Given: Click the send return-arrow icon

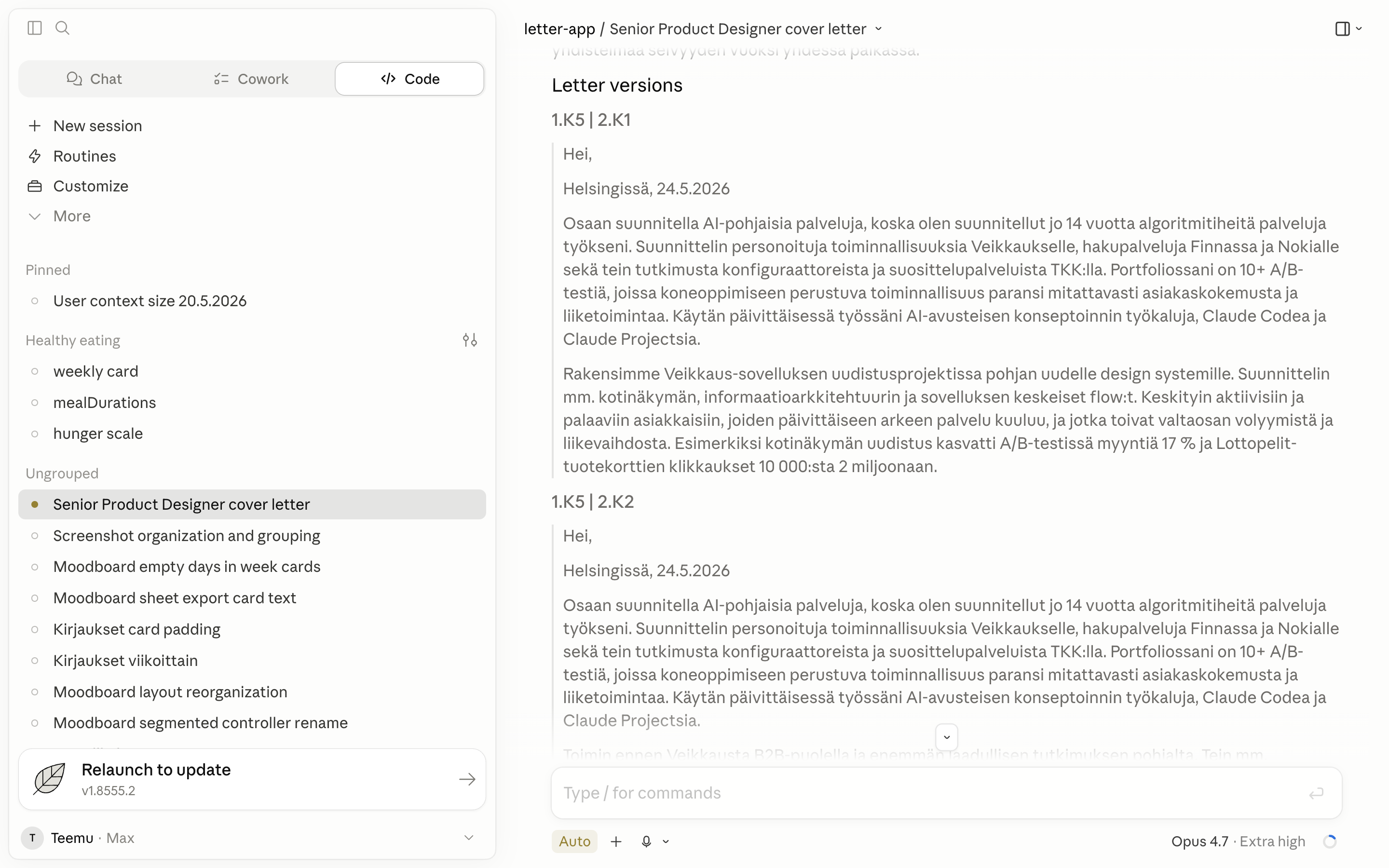Looking at the screenshot, I should coord(1316,793).
